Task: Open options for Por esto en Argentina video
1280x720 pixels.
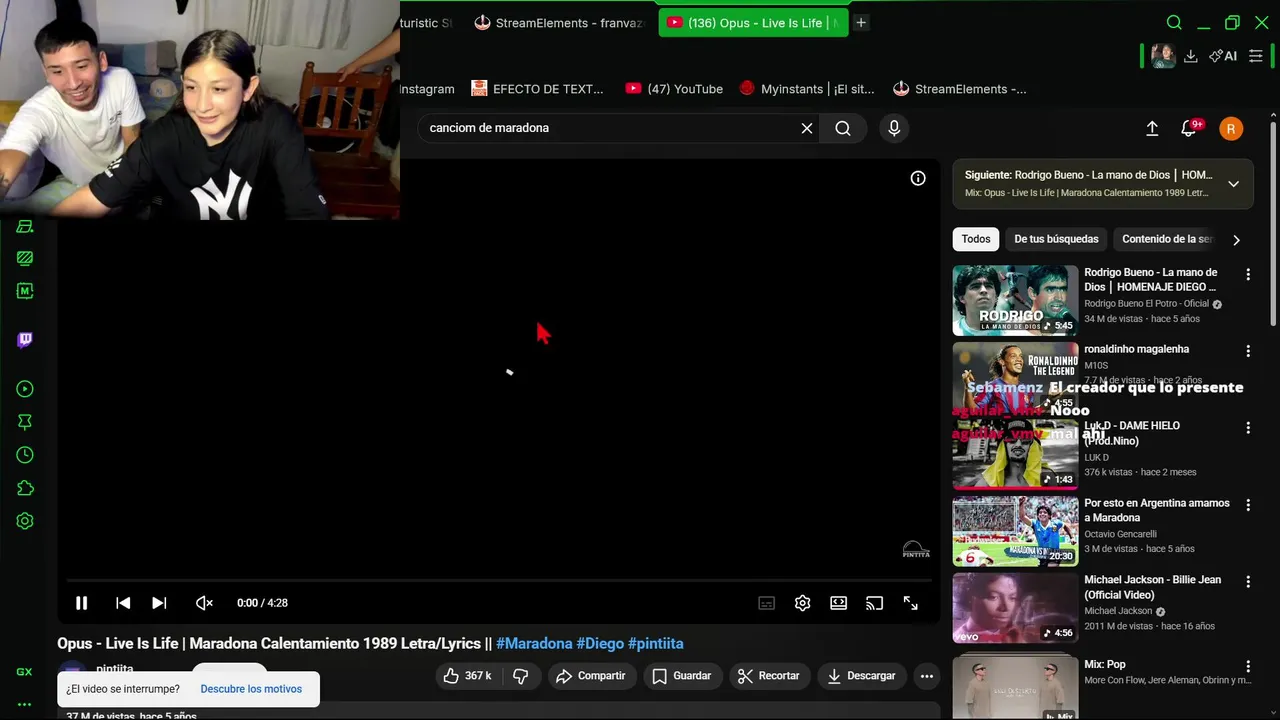Action: point(1248,505)
